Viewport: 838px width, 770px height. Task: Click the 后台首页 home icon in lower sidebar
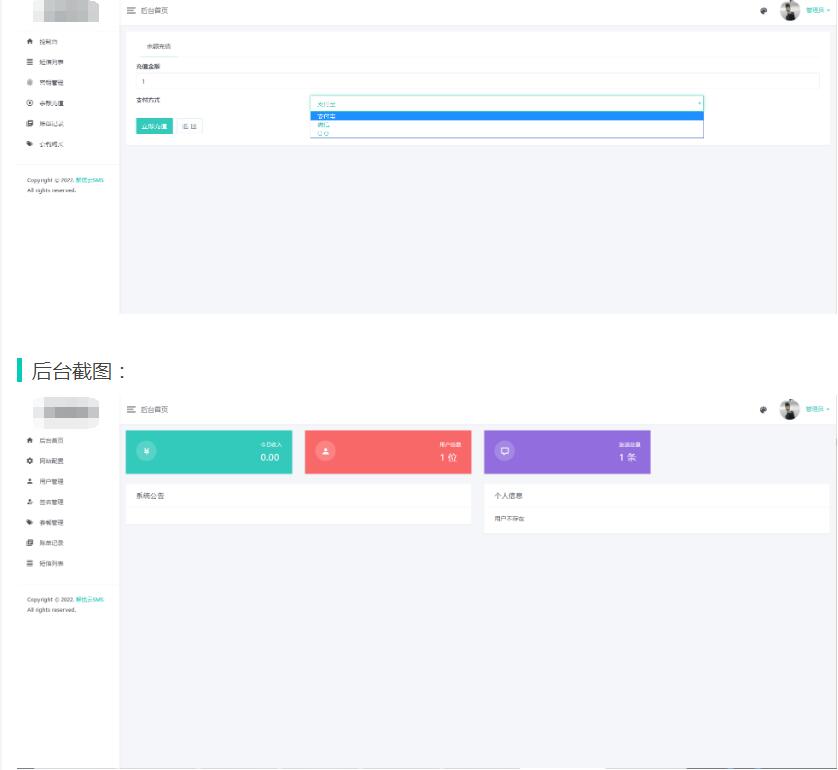click(29, 440)
